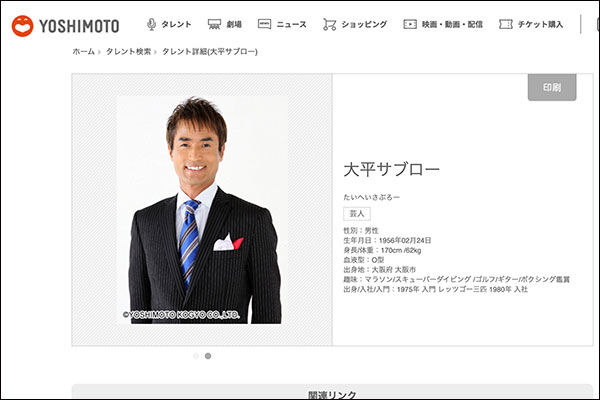600x400 pixels.
Task: Go to タレント検索 in the breadcrumb
Action: pyautogui.click(x=128, y=52)
